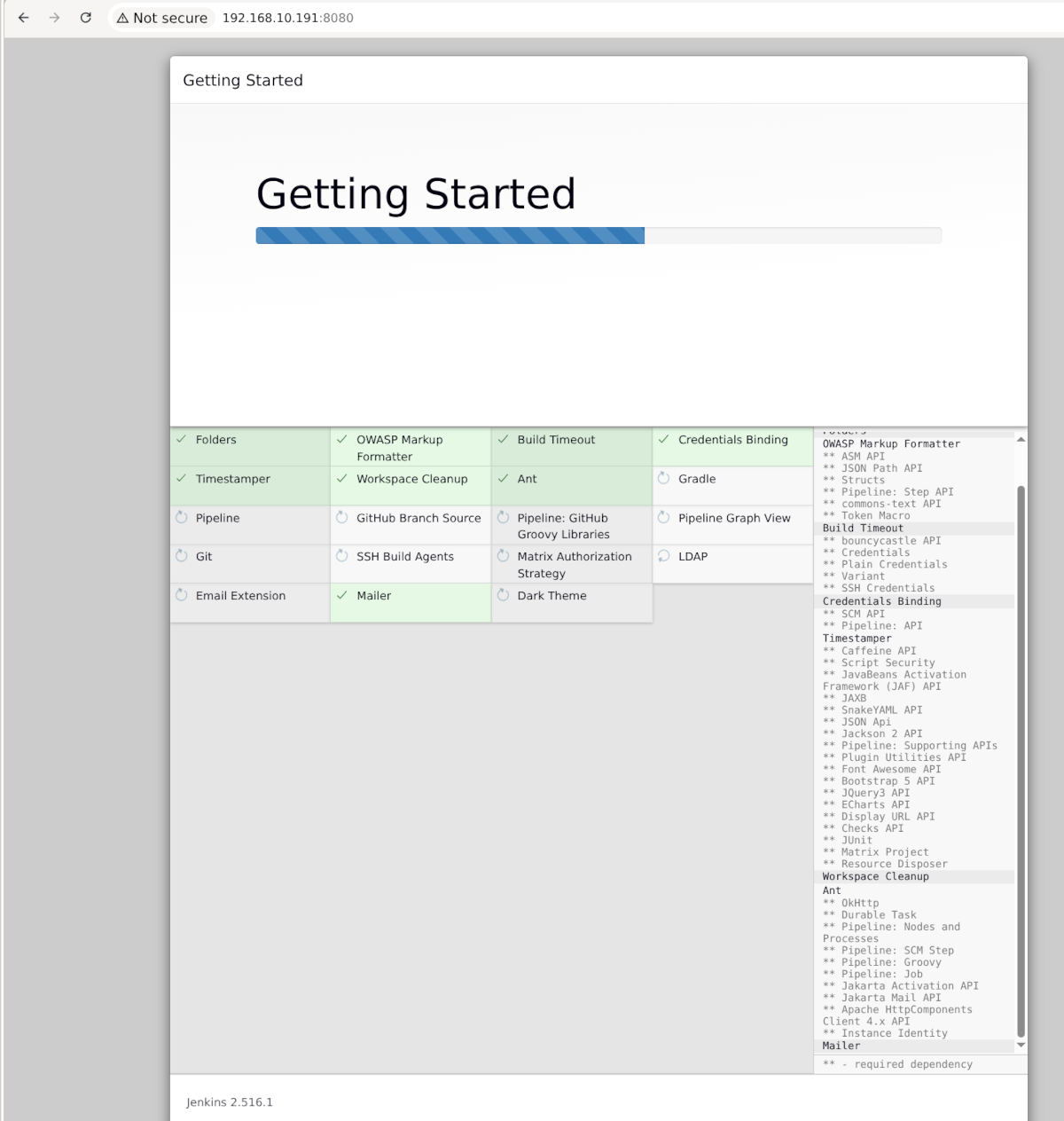Viewport: 1064px width, 1121px height.
Task: Click the install log scrollbar thumb
Action: click(1021, 761)
